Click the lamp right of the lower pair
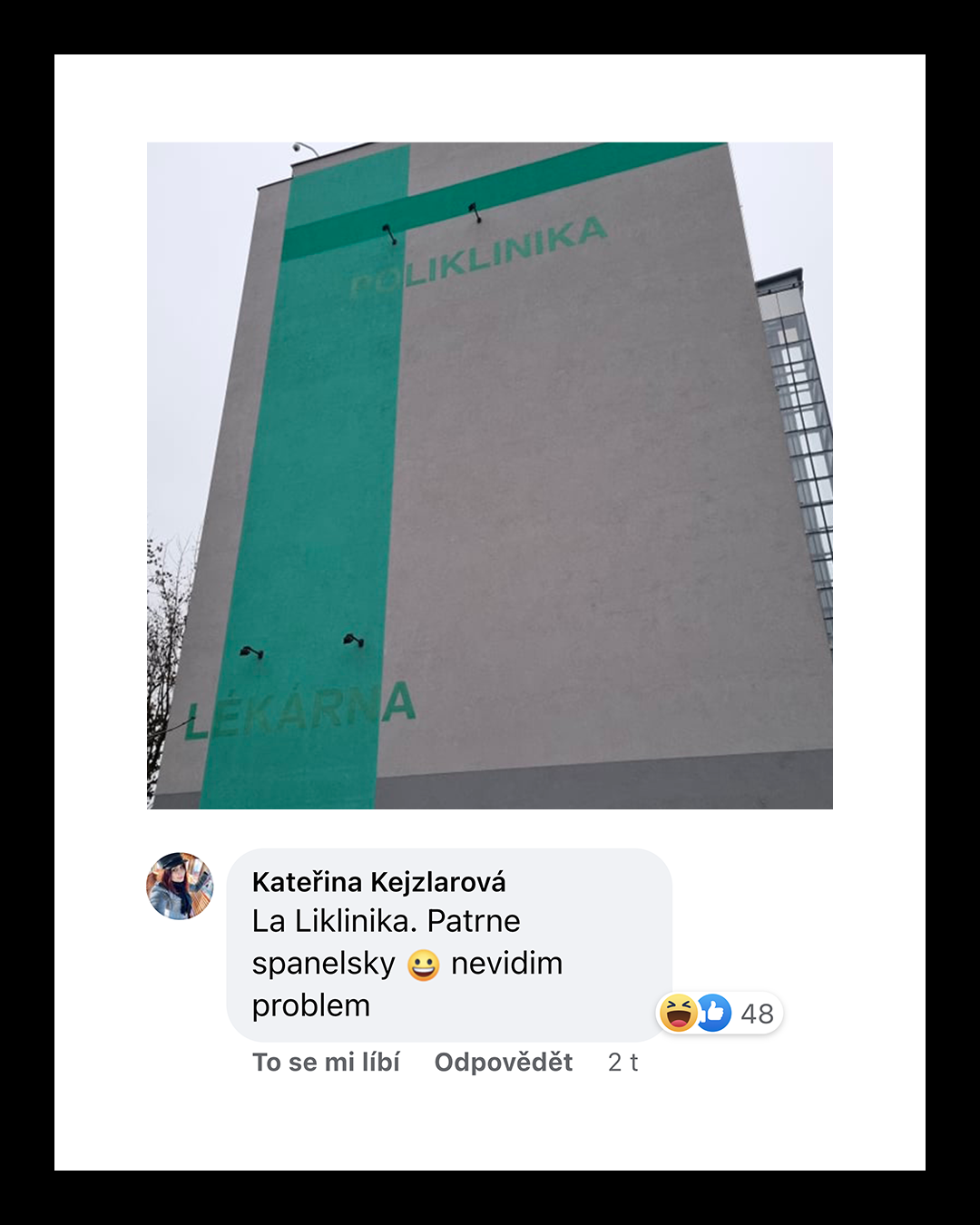This screenshot has height=1225, width=980. (x=354, y=641)
